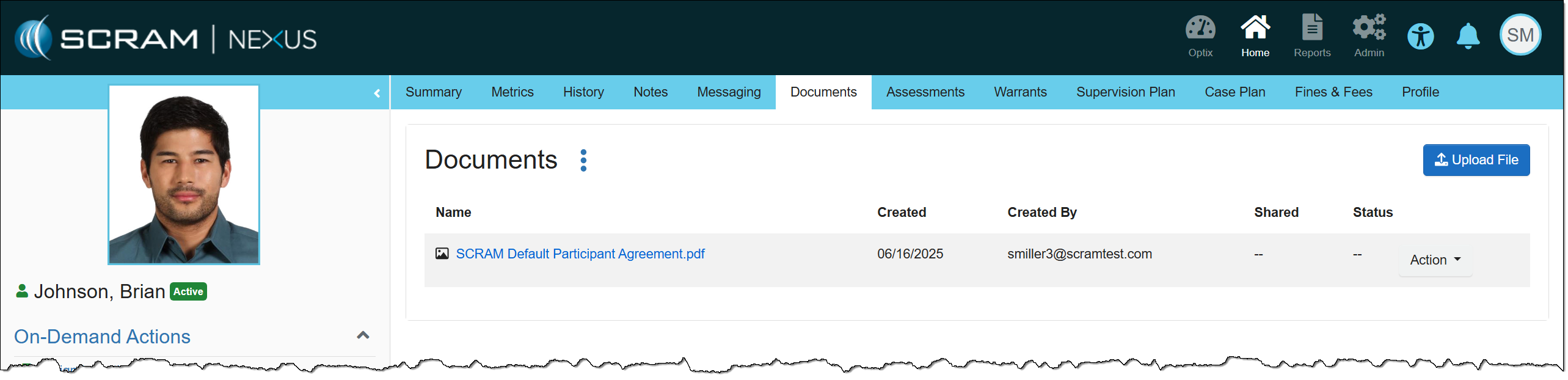This screenshot has width=1568, height=380.
Task: Open the Optix dashboard icon
Action: coord(1200,36)
